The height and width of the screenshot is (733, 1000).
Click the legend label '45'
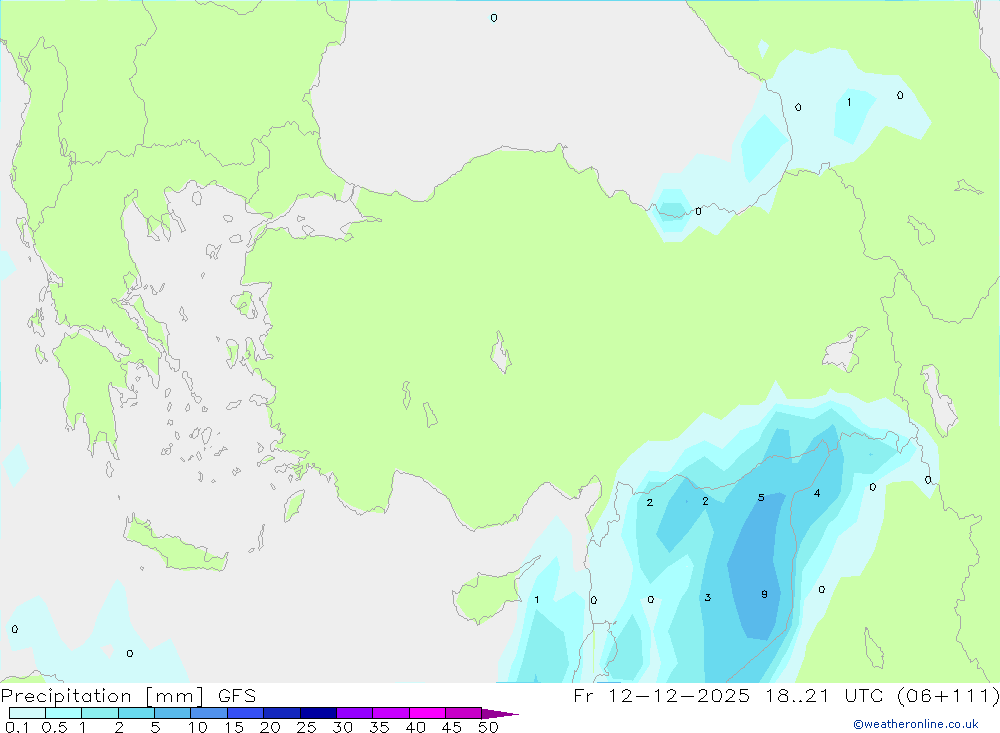(452, 727)
